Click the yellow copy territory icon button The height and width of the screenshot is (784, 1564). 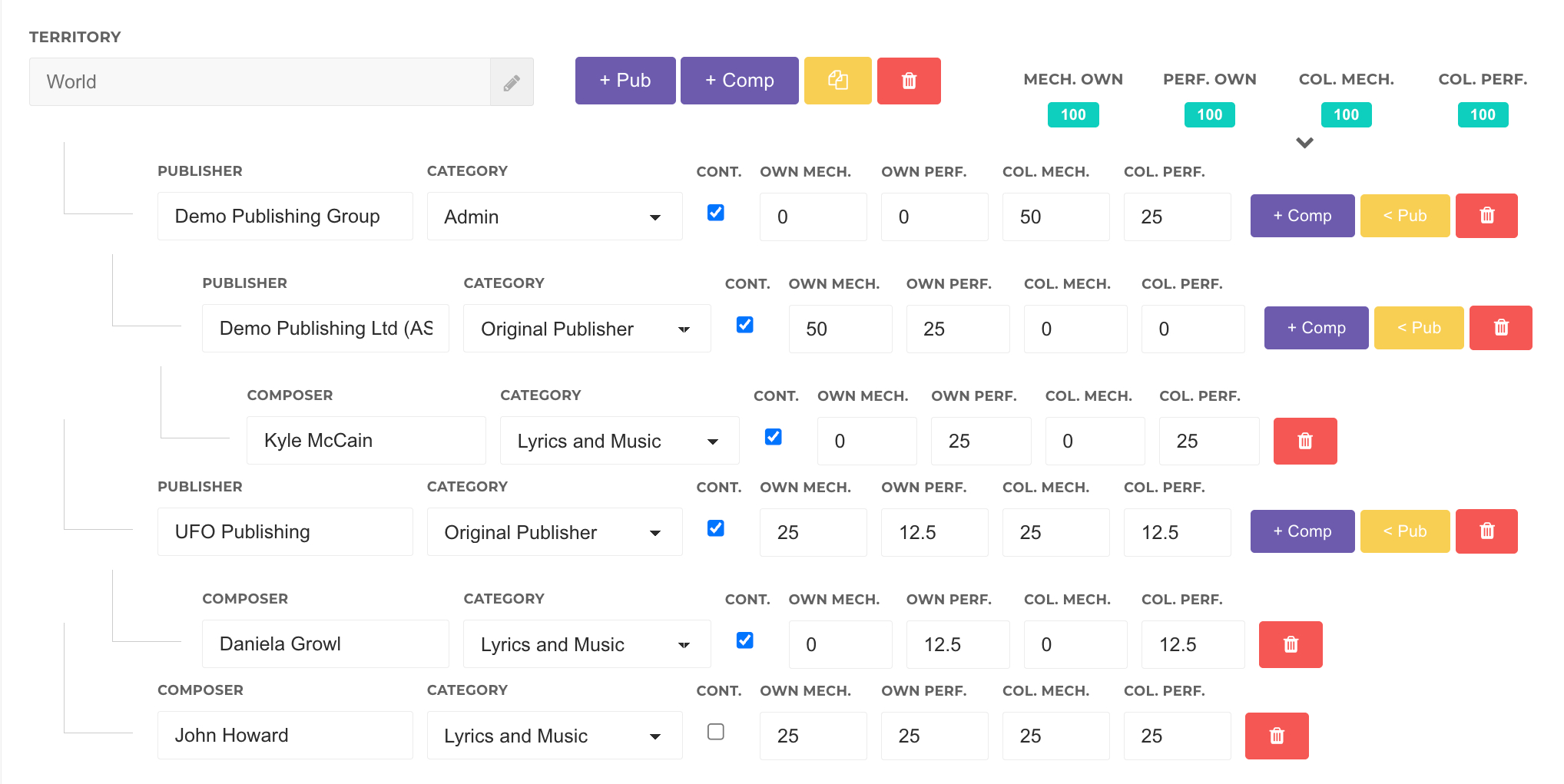(x=837, y=81)
